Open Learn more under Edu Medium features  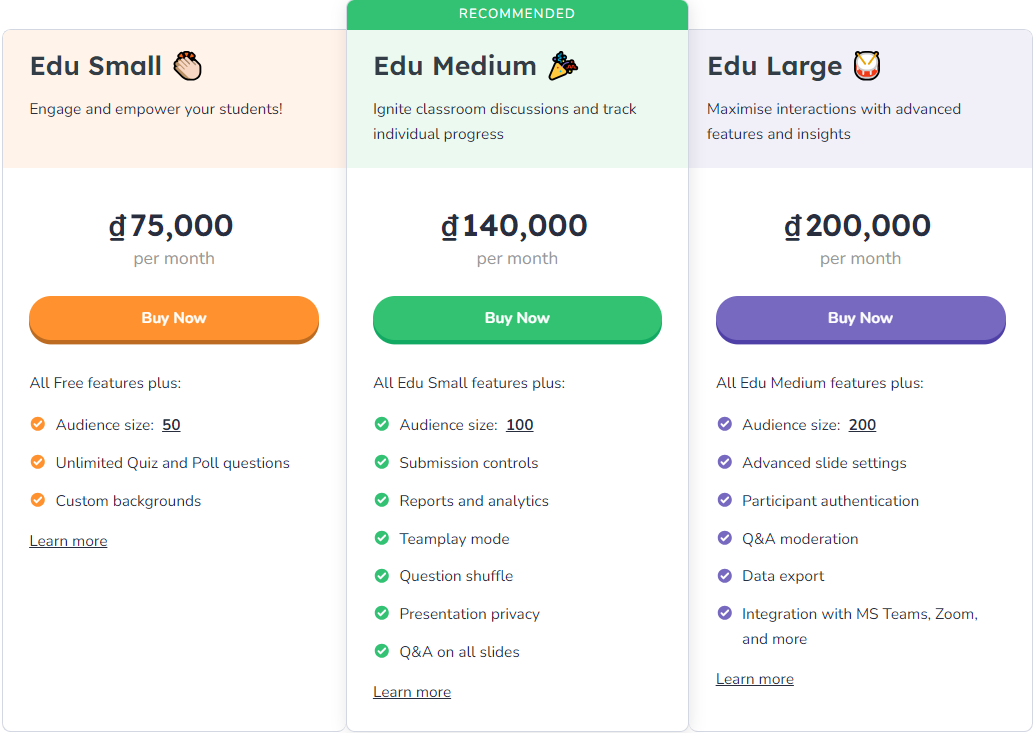coord(412,692)
